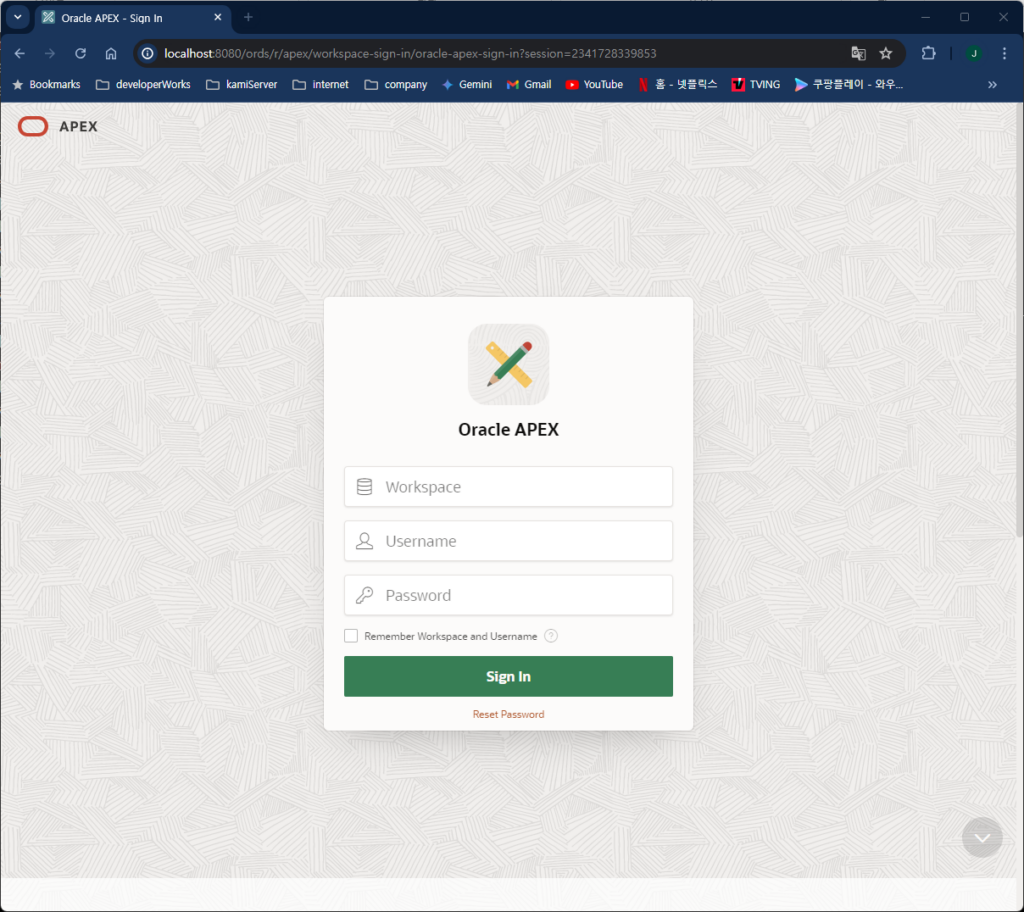The height and width of the screenshot is (912, 1024).
Task: Focus the Workspace input field
Action: coord(508,487)
